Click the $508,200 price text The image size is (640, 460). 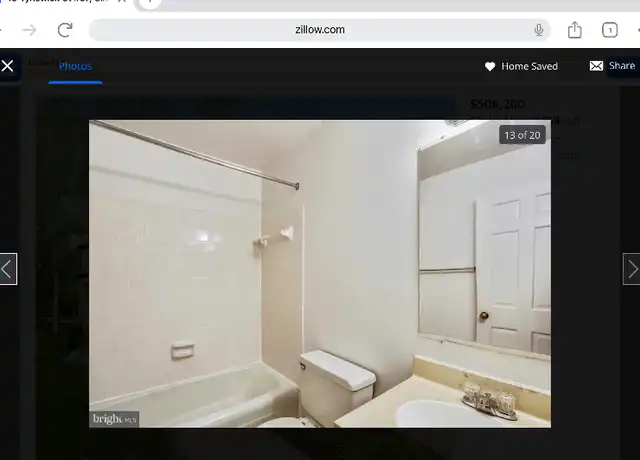coord(497,104)
